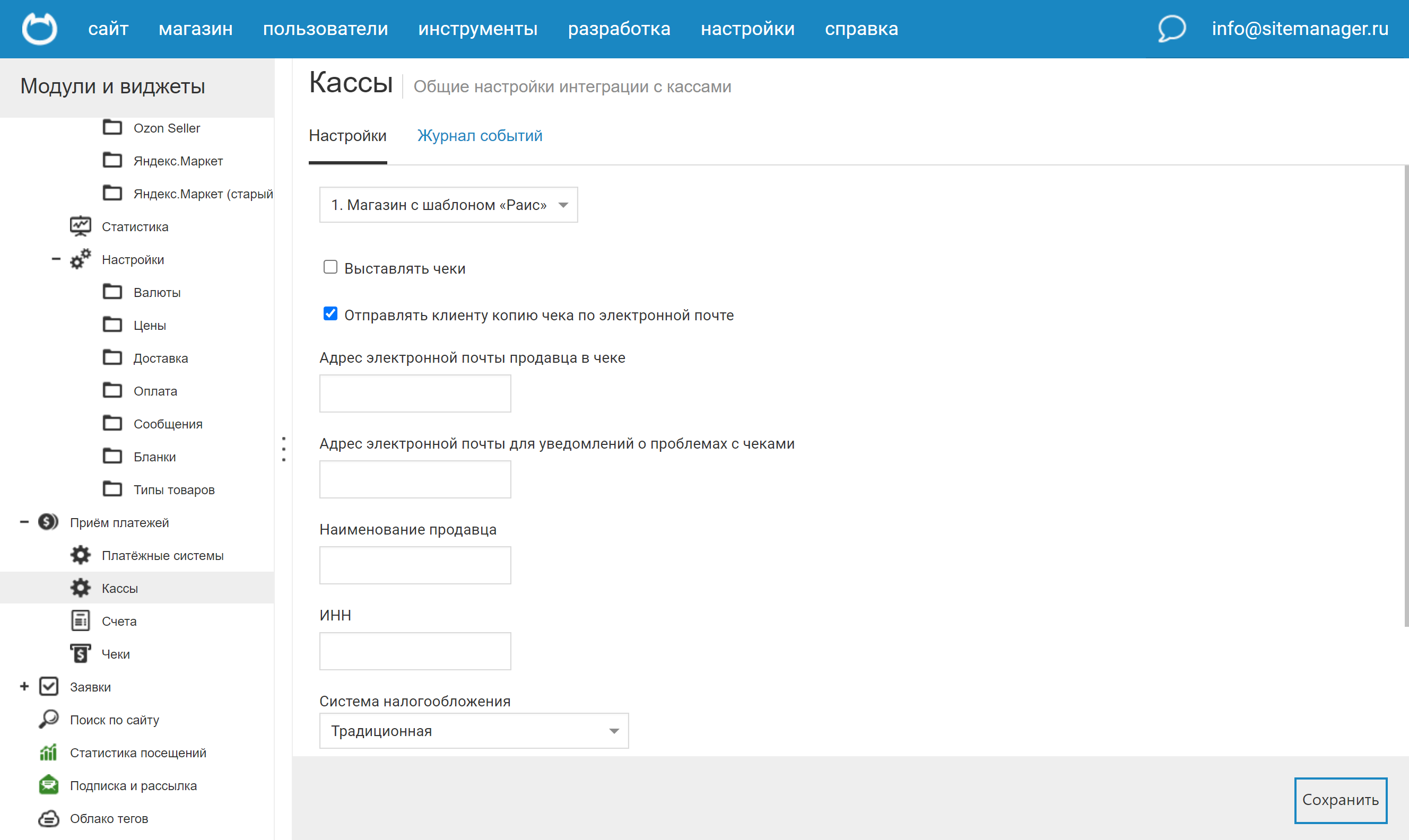Disable sending receipt copy to client email

coord(330,313)
